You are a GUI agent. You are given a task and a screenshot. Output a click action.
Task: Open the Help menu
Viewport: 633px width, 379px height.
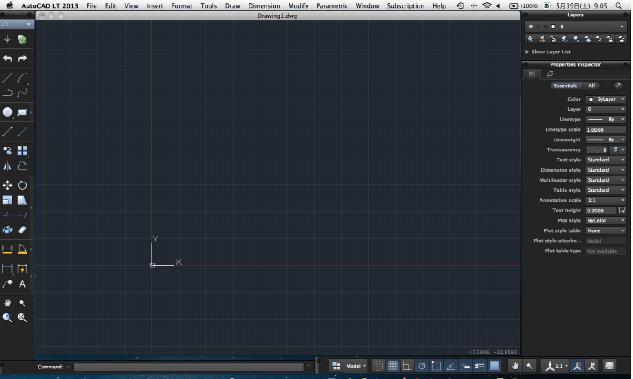pyautogui.click(x=439, y=6)
